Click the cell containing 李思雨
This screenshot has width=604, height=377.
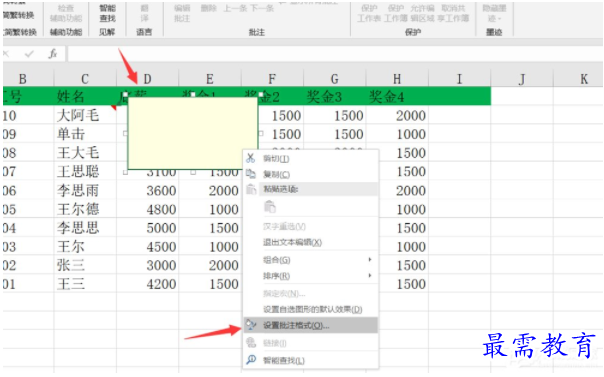tap(85, 190)
